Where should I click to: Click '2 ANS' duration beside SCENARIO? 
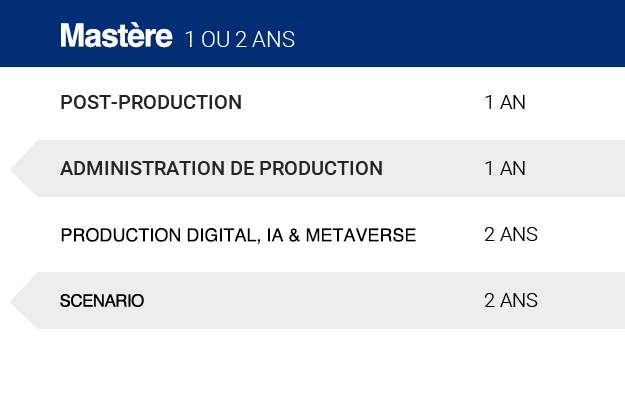pyautogui.click(x=511, y=300)
